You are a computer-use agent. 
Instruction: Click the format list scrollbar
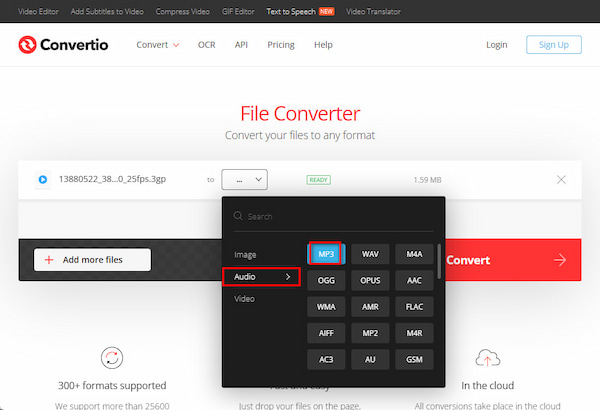click(439, 261)
